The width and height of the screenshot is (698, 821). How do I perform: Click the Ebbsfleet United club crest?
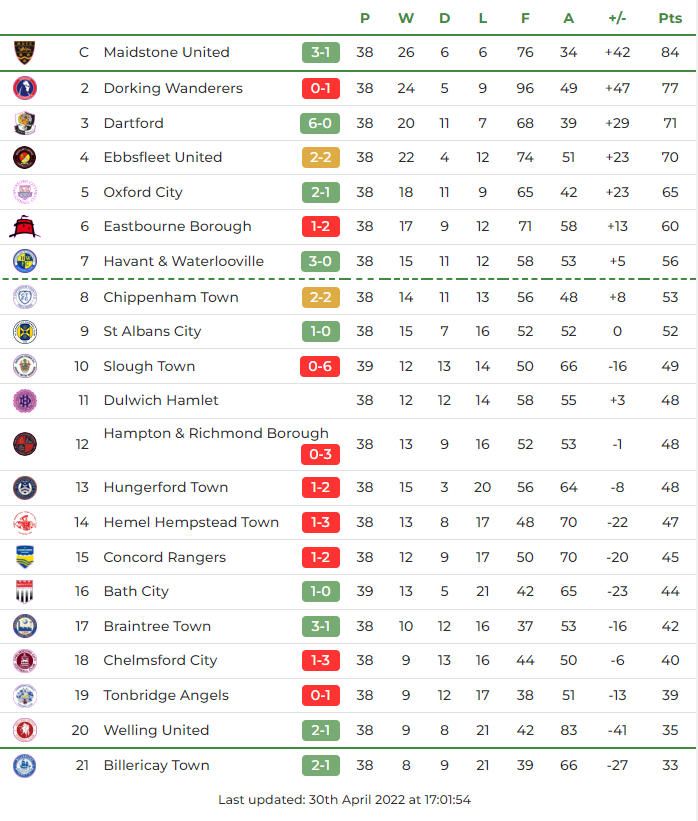24,157
